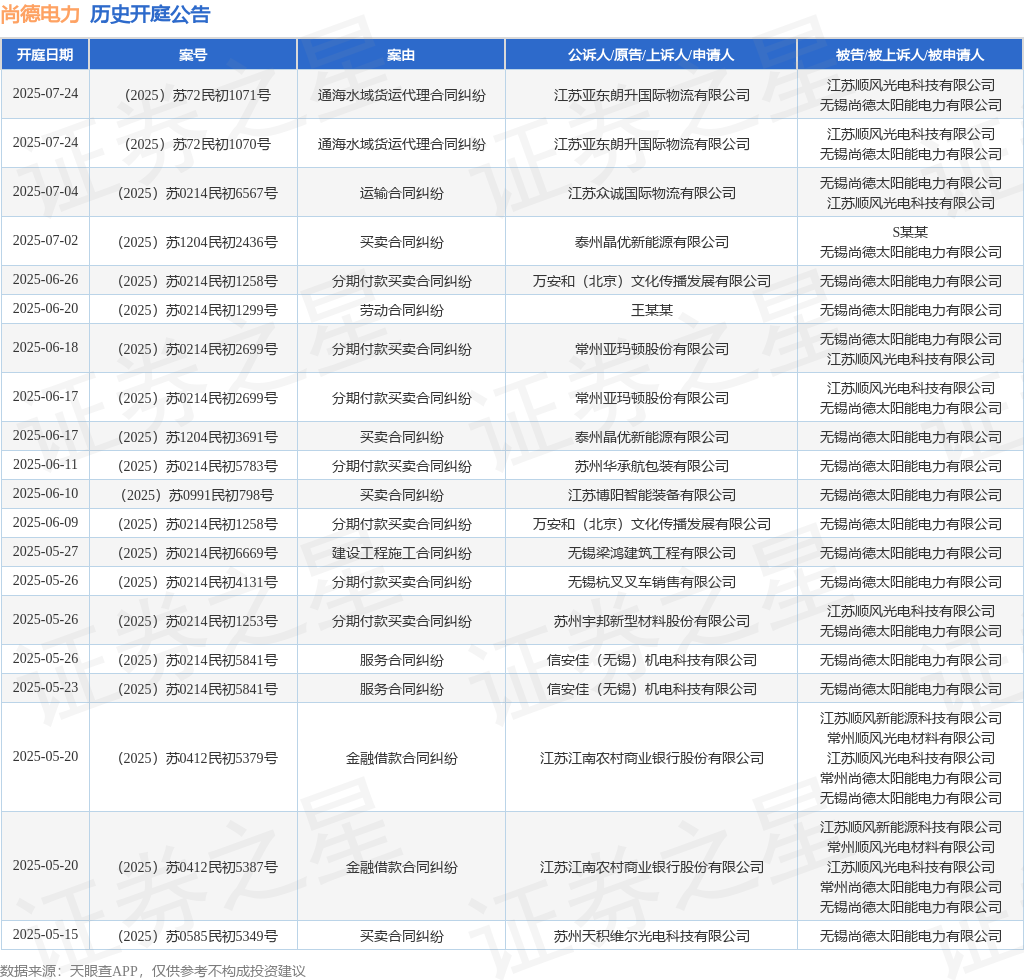The width and height of the screenshot is (1024, 980).
Task: Click 劳动合同纠纷 cause cell
Action: point(401,310)
